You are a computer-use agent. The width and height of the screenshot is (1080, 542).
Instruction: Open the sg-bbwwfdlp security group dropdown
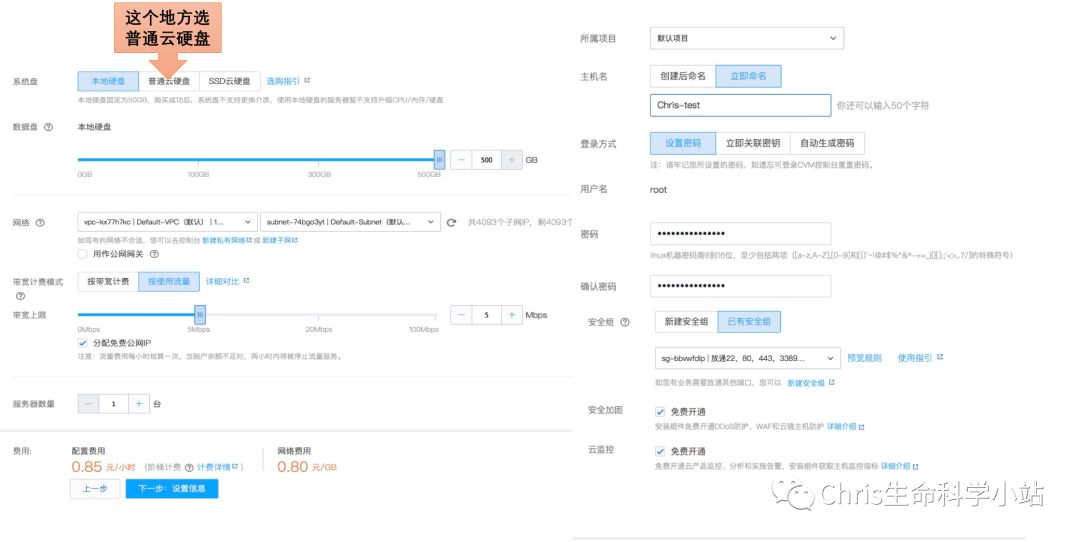coord(747,358)
